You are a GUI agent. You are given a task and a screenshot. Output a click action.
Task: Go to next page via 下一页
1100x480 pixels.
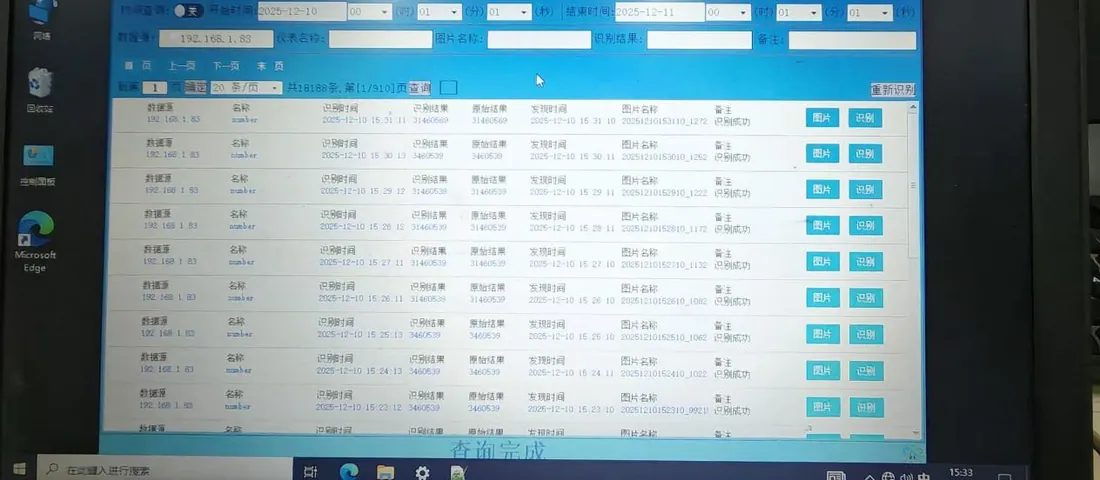[x=226, y=66]
